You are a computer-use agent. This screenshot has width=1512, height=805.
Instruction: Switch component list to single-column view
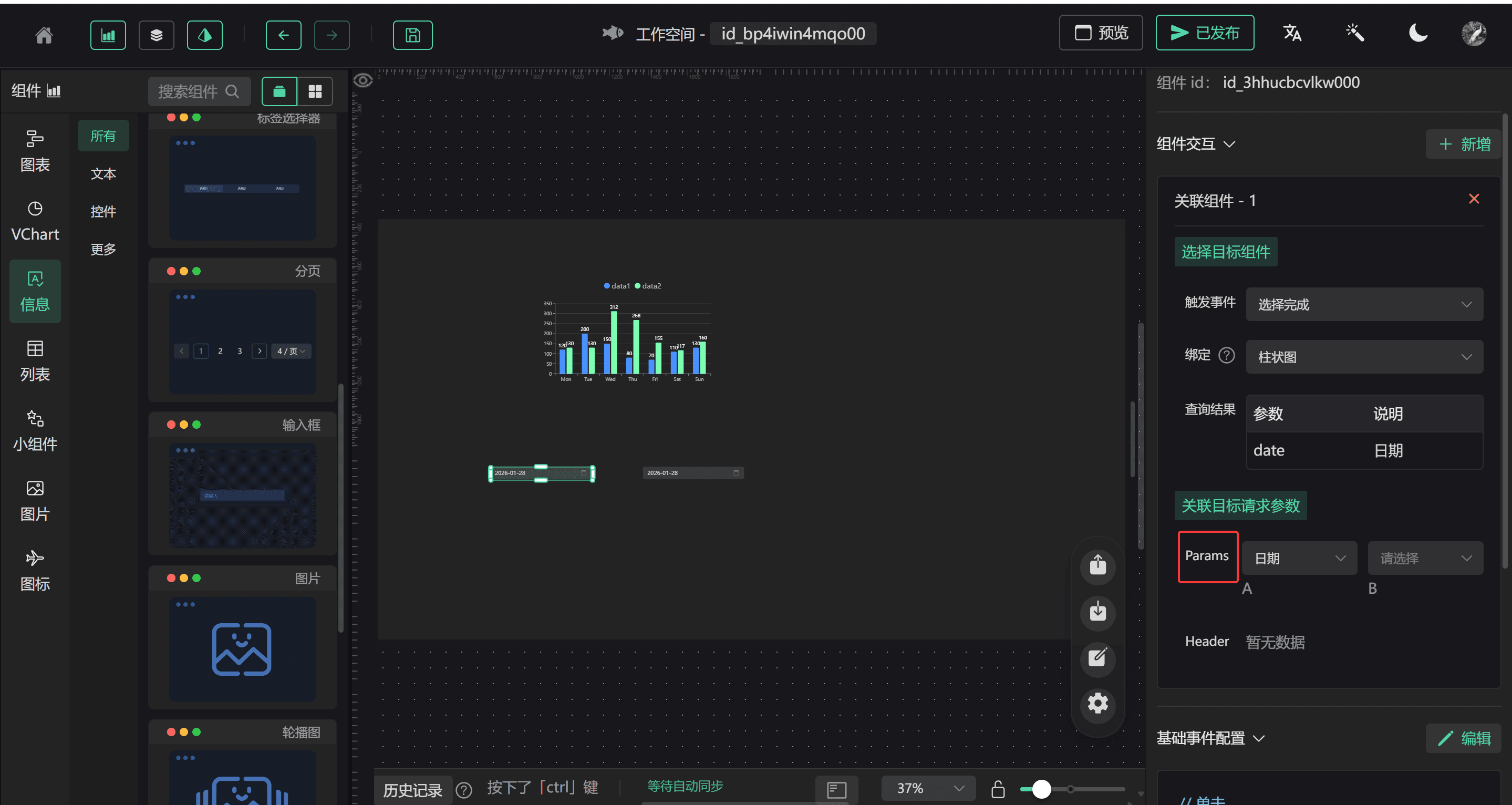pos(279,91)
